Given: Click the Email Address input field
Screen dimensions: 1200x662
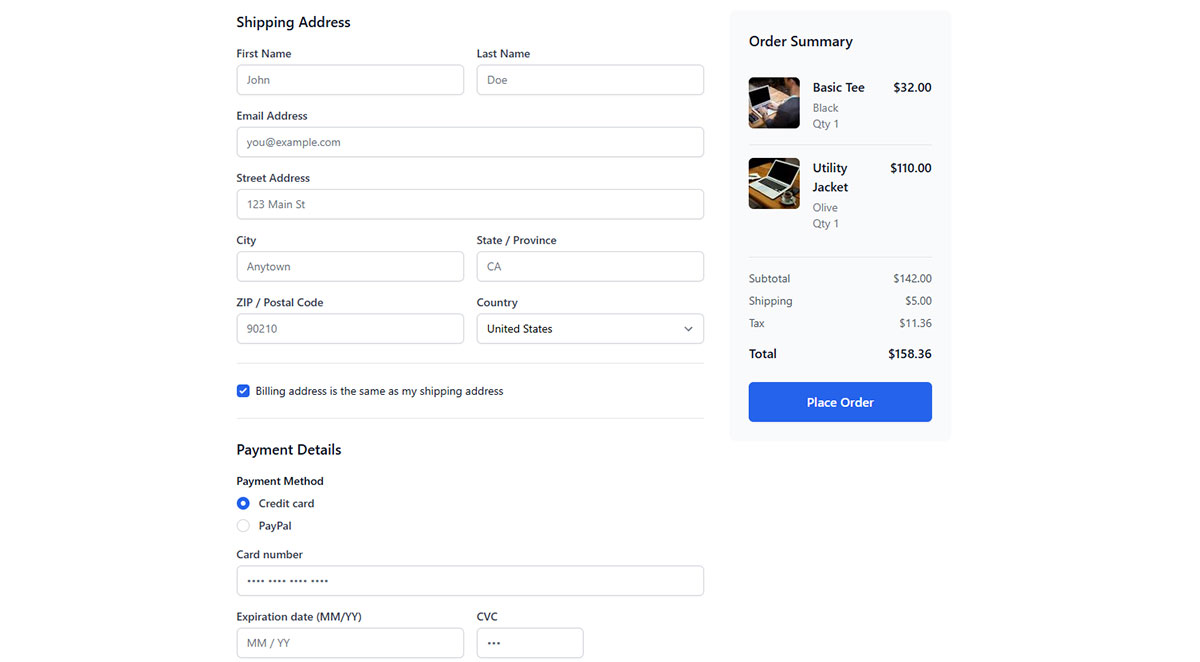Looking at the screenshot, I should 470,142.
